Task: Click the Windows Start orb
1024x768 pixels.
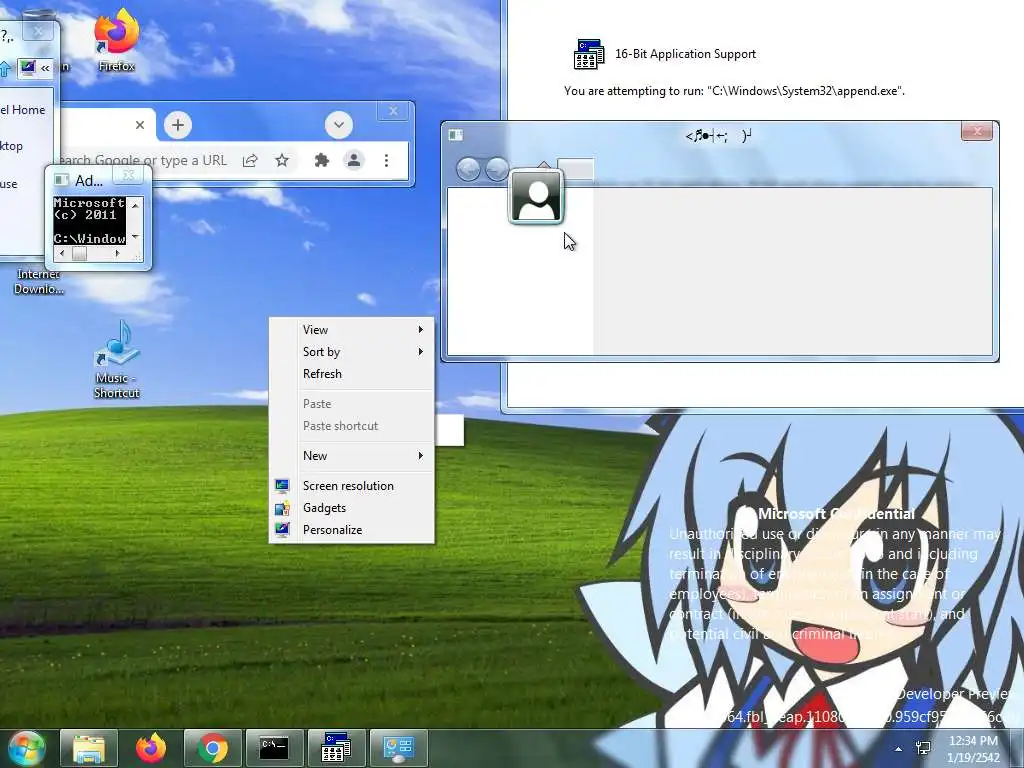Action: coord(26,748)
